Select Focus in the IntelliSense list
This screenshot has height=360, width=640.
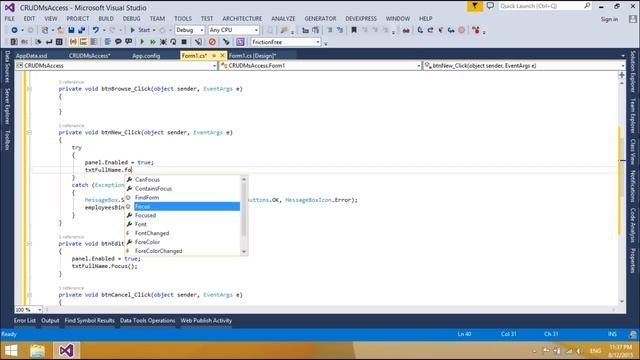[182, 207]
